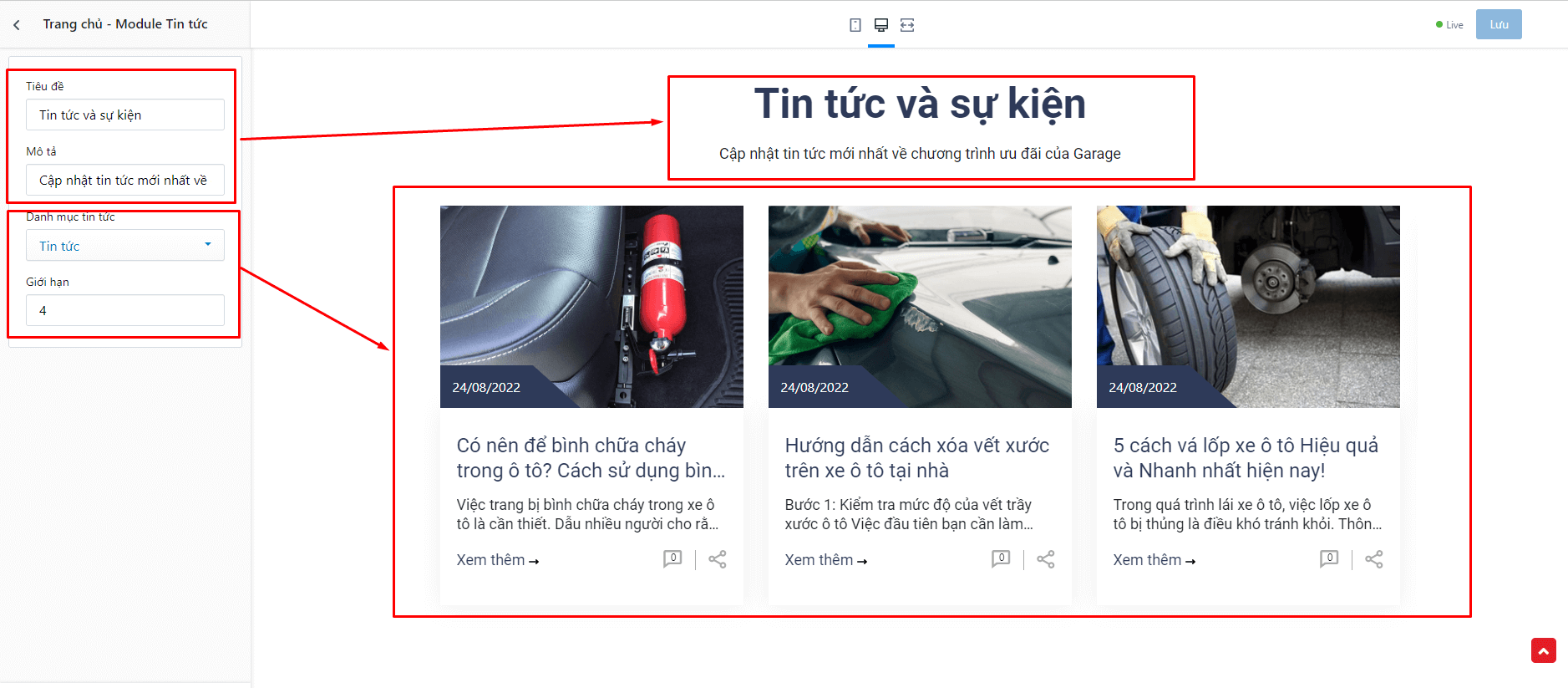Viewport: 1568px width, 688px height.
Task: Switch to full-width preview mode
Action: pyautogui.click(x=907, y=25)
